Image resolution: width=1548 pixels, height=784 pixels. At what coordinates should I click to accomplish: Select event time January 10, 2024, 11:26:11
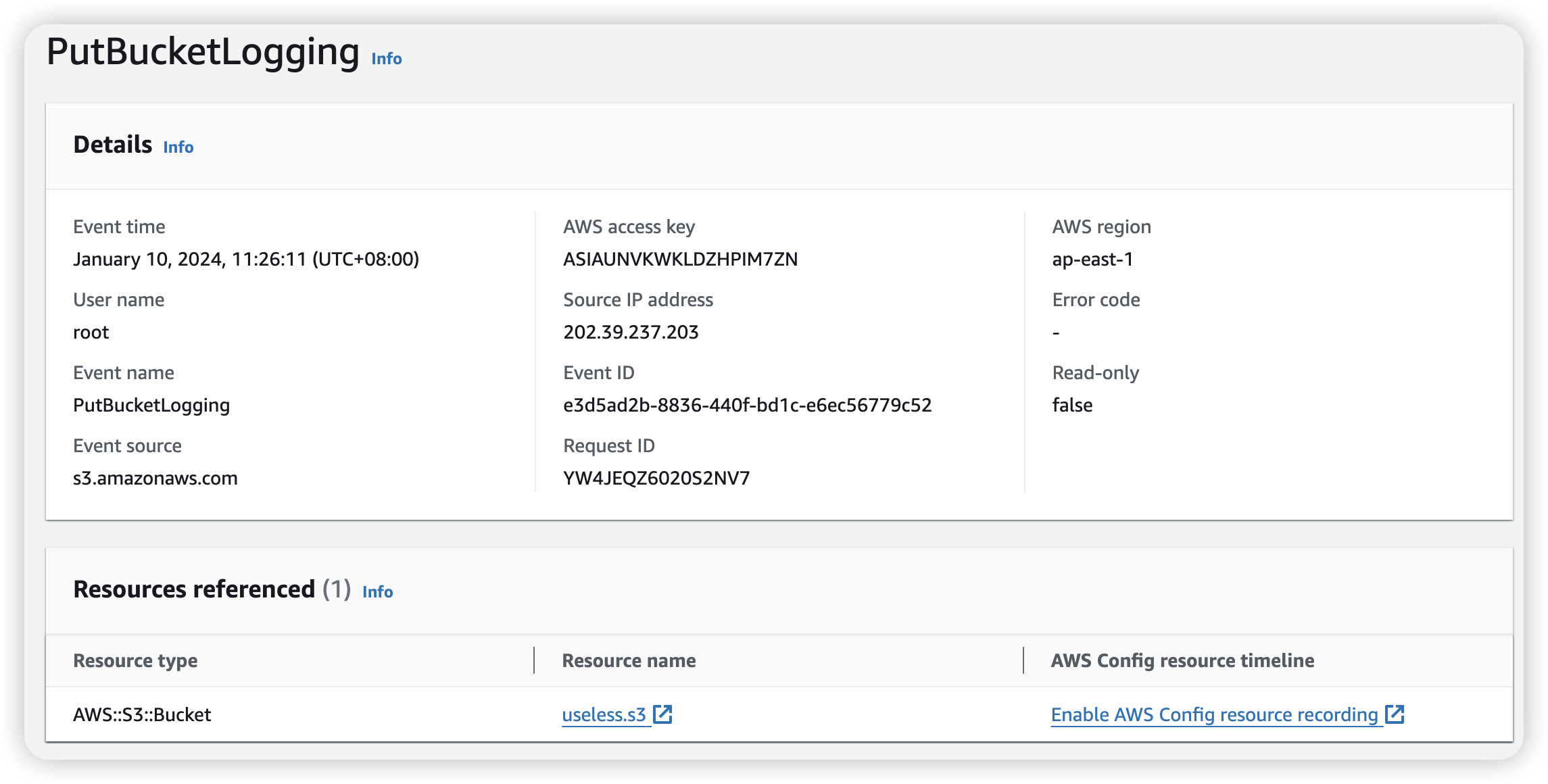pos(246,259)
